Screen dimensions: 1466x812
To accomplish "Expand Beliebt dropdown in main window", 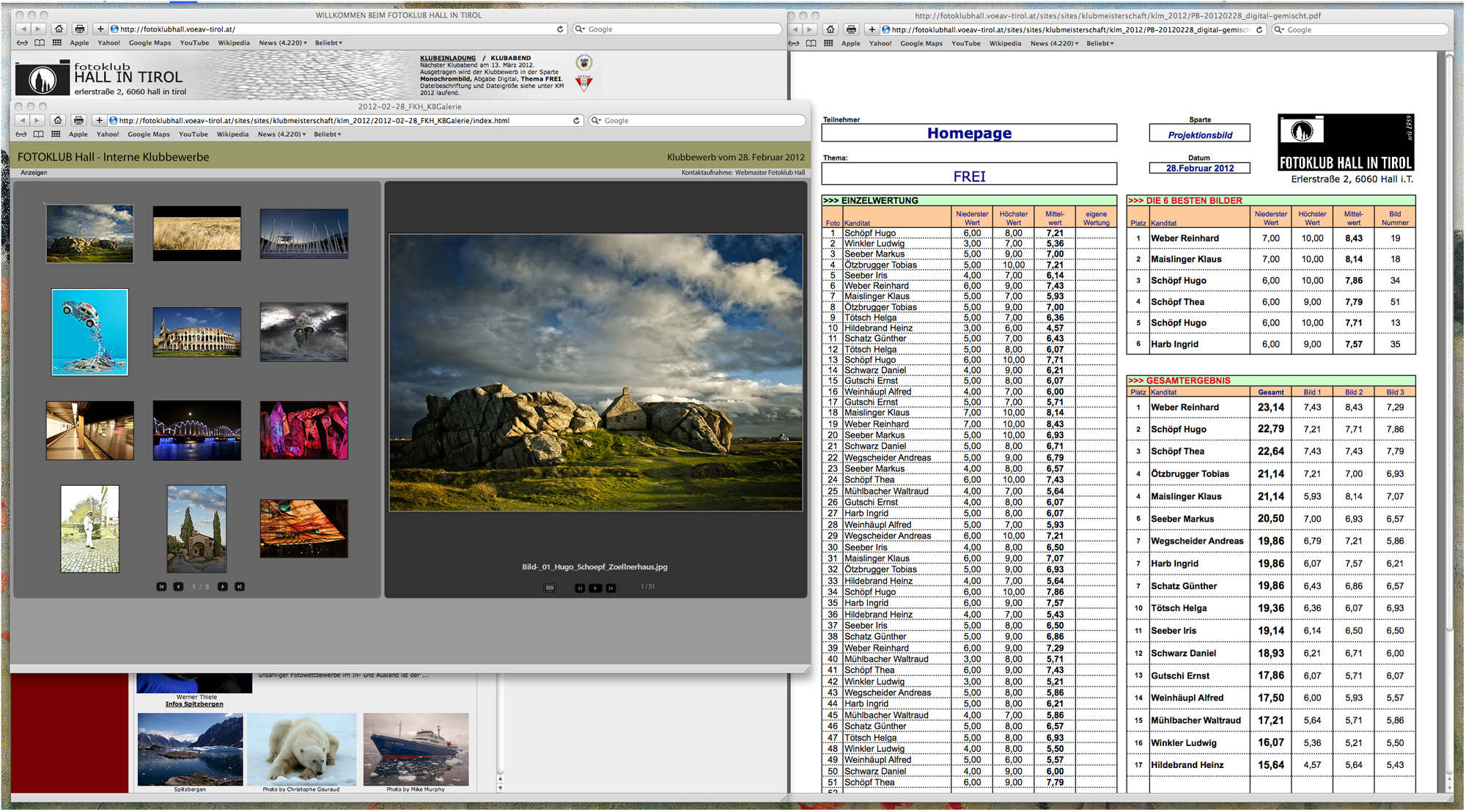I will pyautogui.click(x=329, y=43).
